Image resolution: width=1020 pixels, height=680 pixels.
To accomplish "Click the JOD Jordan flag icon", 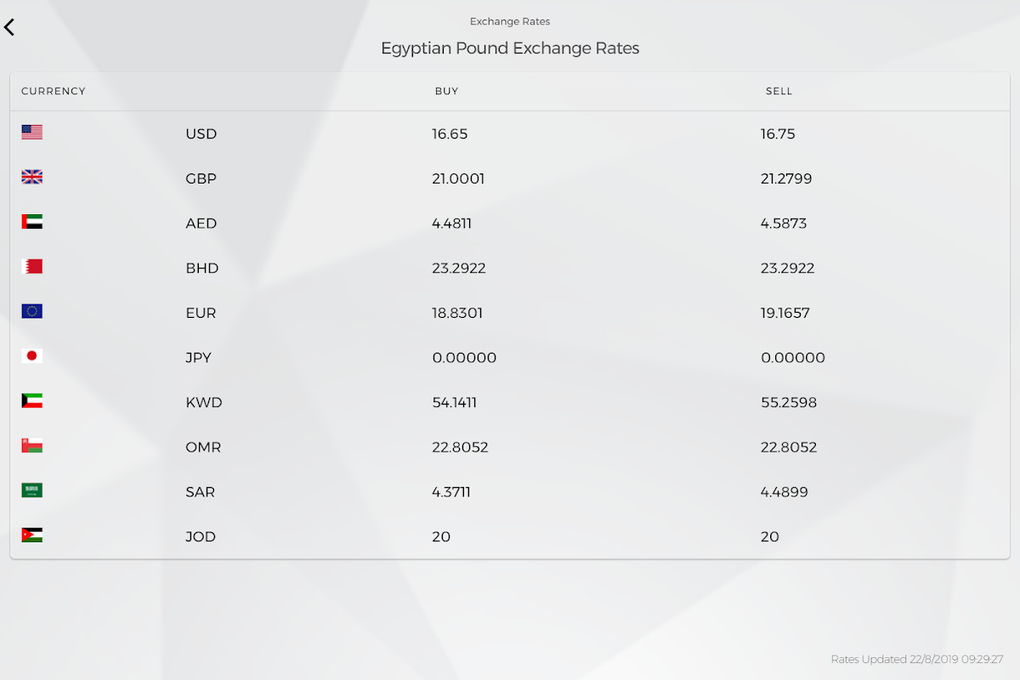I will tap(31, 535).
